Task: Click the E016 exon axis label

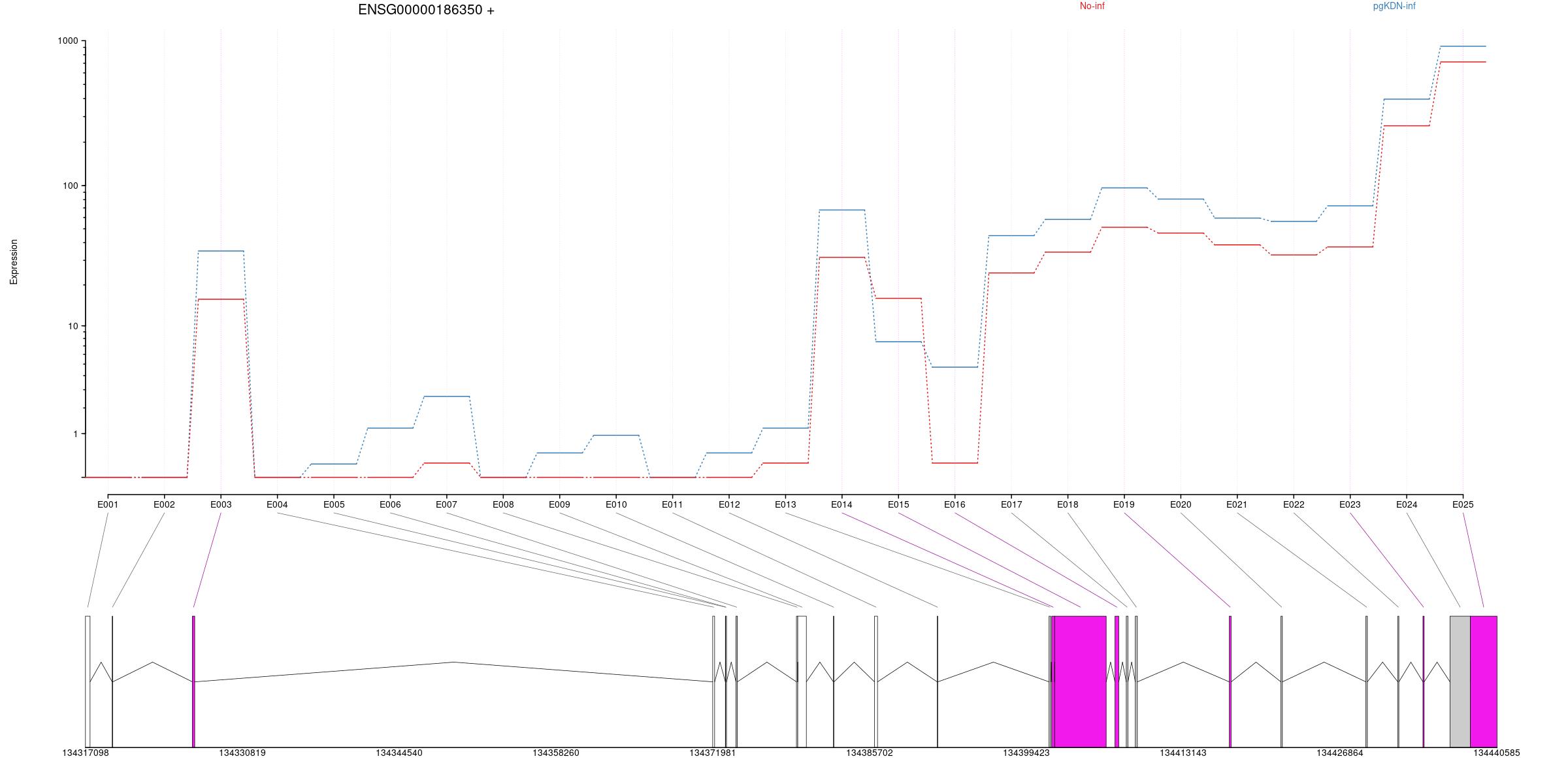Action: (955, 504)
